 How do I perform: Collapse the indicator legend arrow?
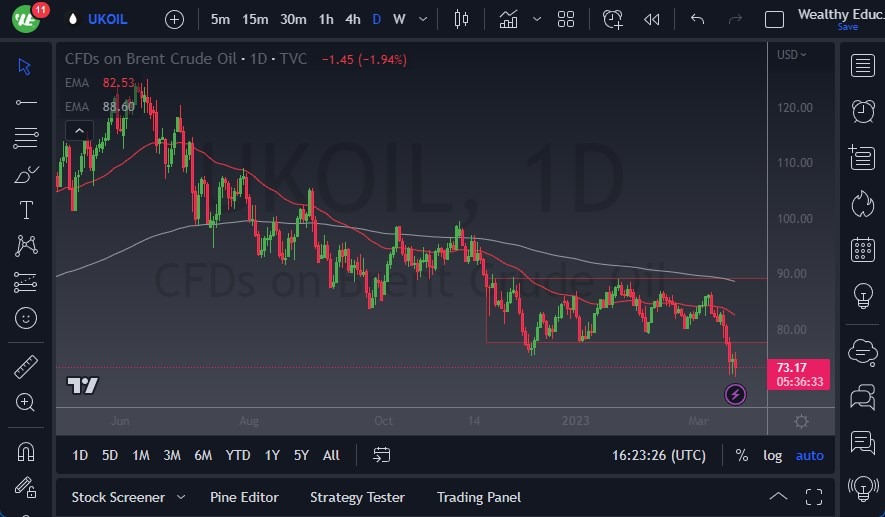[x=78, y=130]
